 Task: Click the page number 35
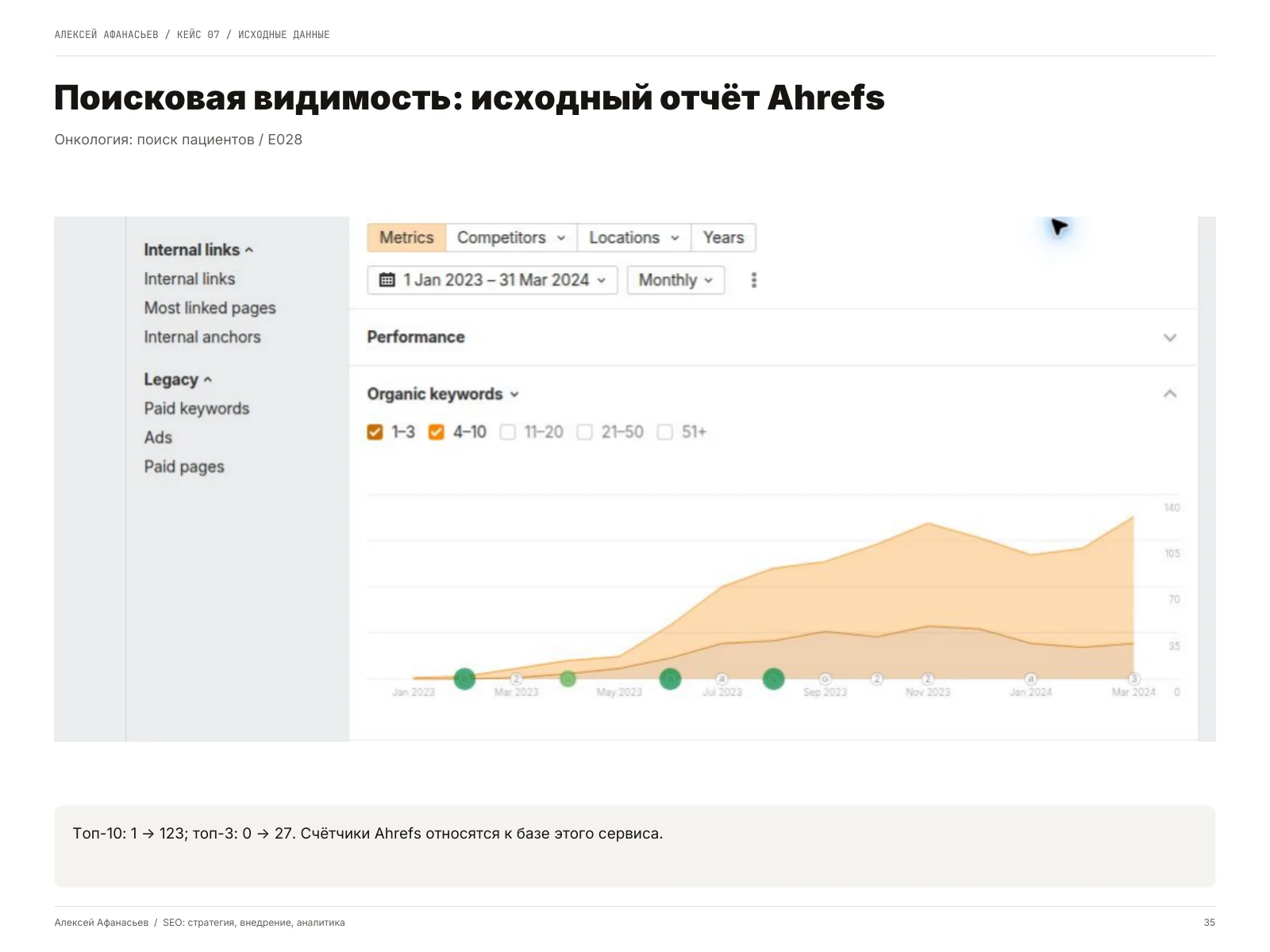click(x=1210, y=923)
